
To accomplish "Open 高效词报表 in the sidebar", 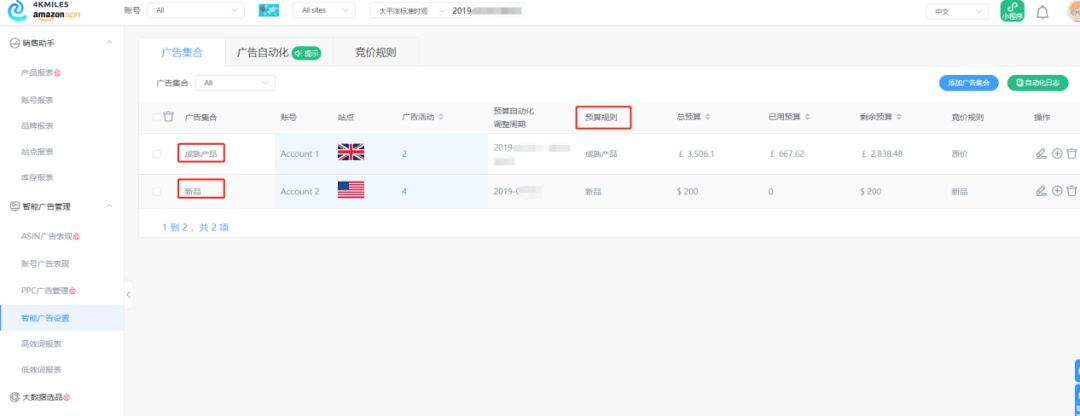I will [42, 344].
